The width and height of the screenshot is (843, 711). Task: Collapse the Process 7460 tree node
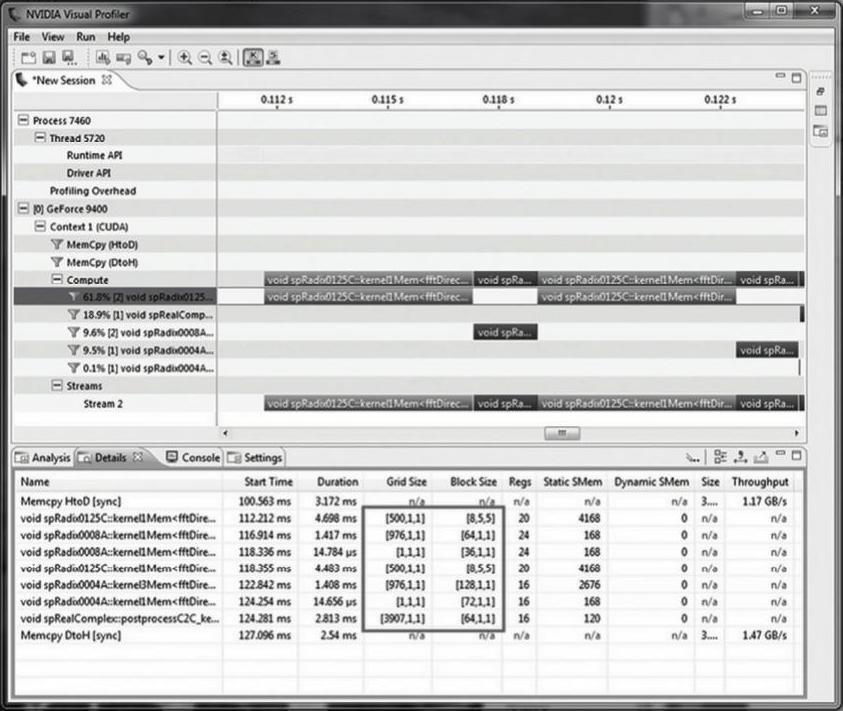click(23, 121)
